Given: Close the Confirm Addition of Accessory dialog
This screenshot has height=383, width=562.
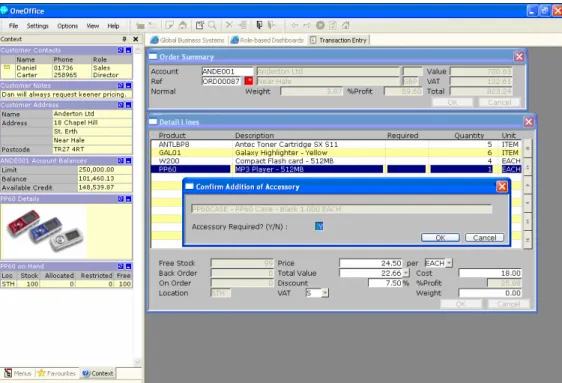Looking at the screenshot, I should (501, 186).
